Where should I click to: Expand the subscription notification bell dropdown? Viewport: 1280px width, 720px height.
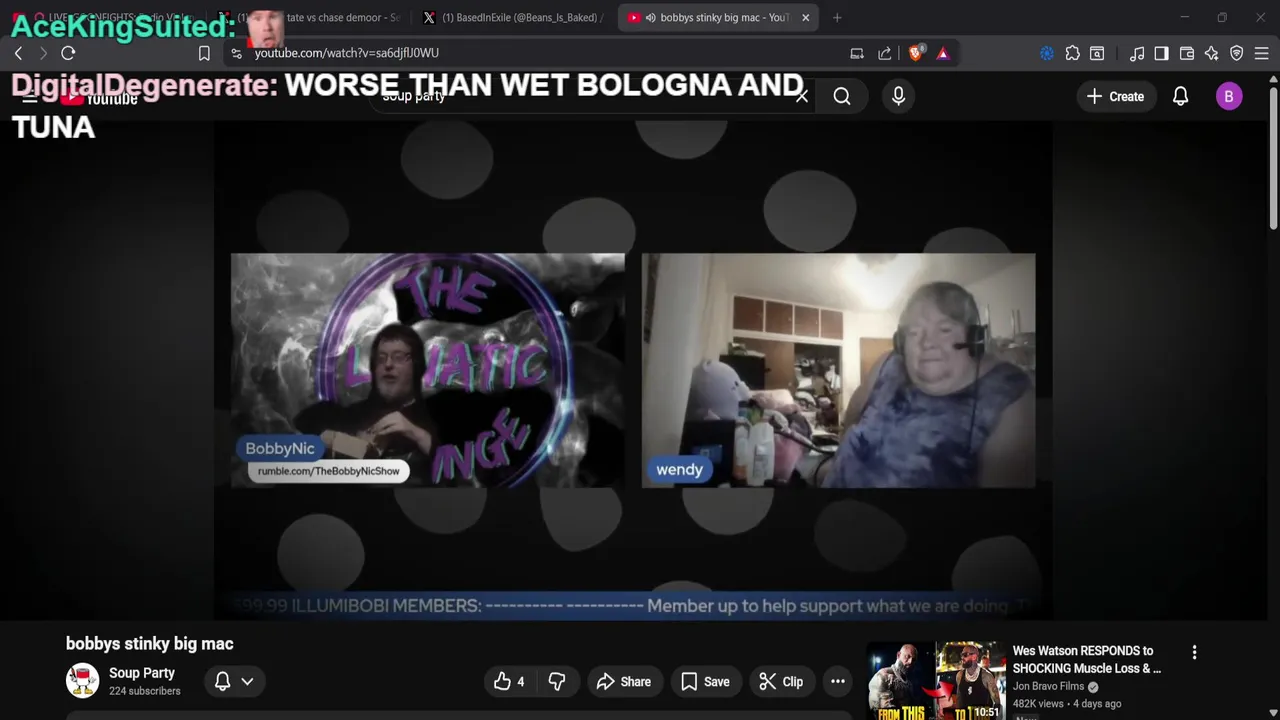pyautogui.click(x=234, y=681)
